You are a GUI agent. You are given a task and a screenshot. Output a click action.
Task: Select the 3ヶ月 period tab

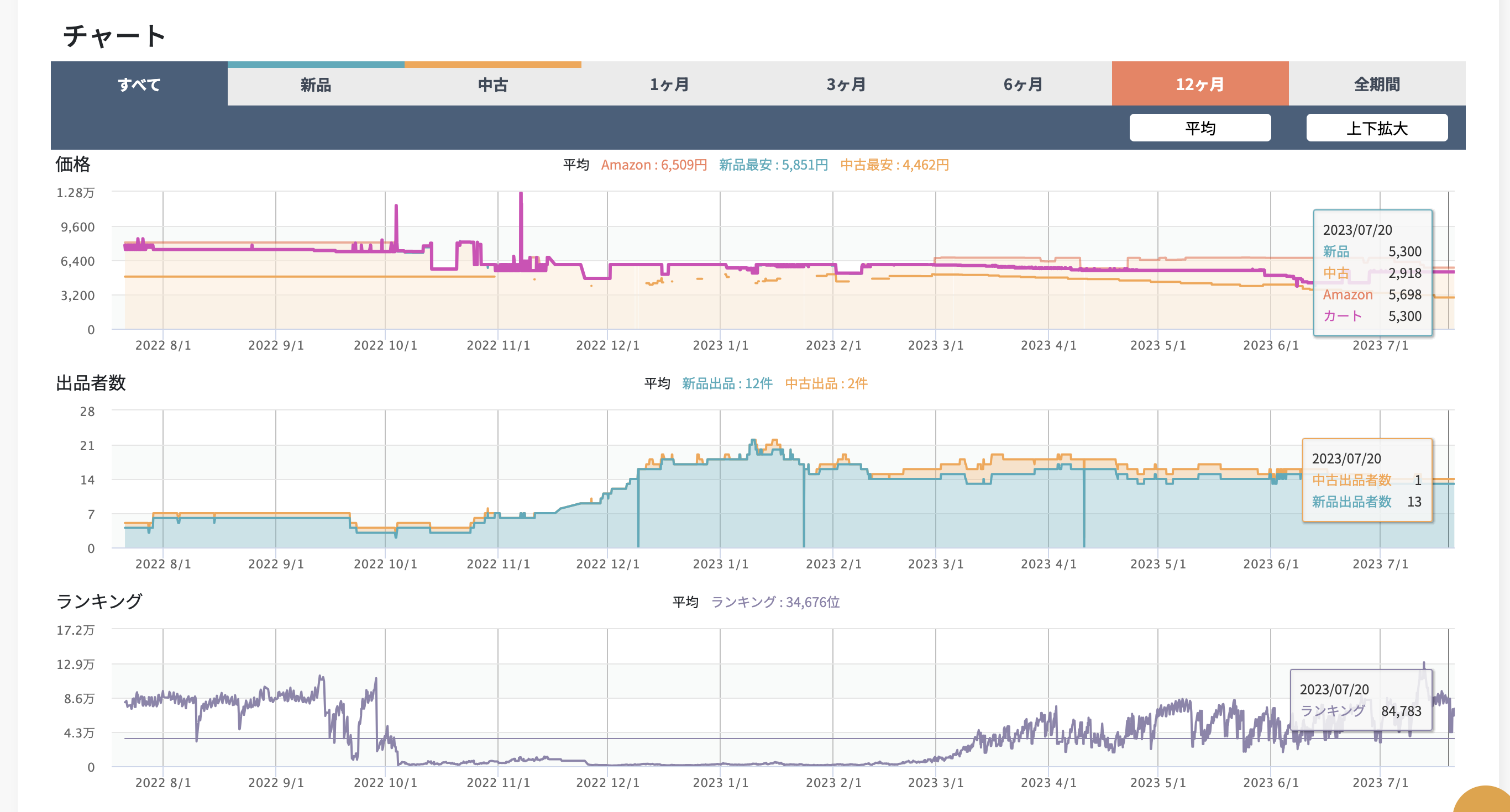coord(846,85)
